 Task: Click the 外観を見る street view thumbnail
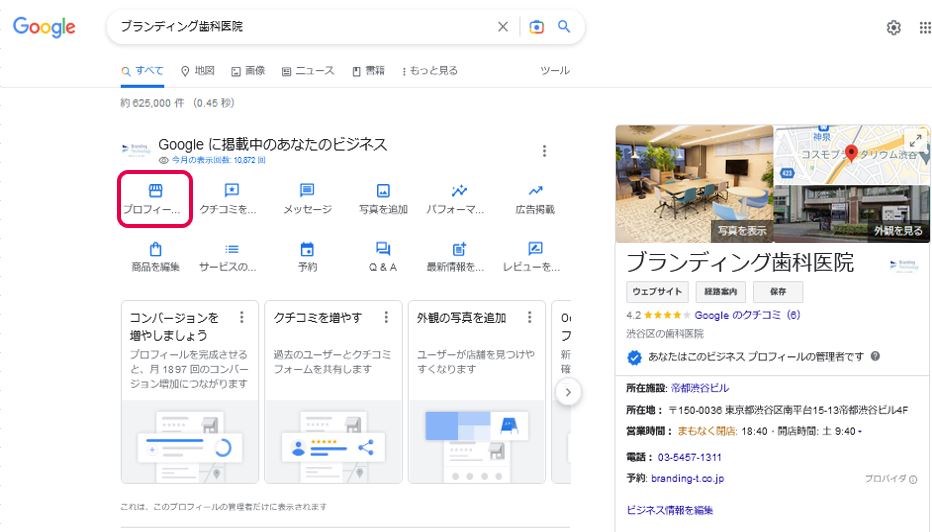click(852, 214)
